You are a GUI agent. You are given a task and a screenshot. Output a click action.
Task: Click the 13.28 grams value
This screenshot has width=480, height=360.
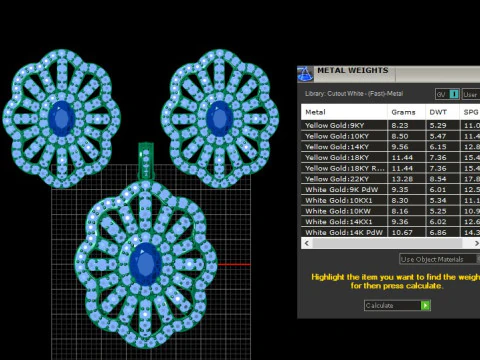402,179
